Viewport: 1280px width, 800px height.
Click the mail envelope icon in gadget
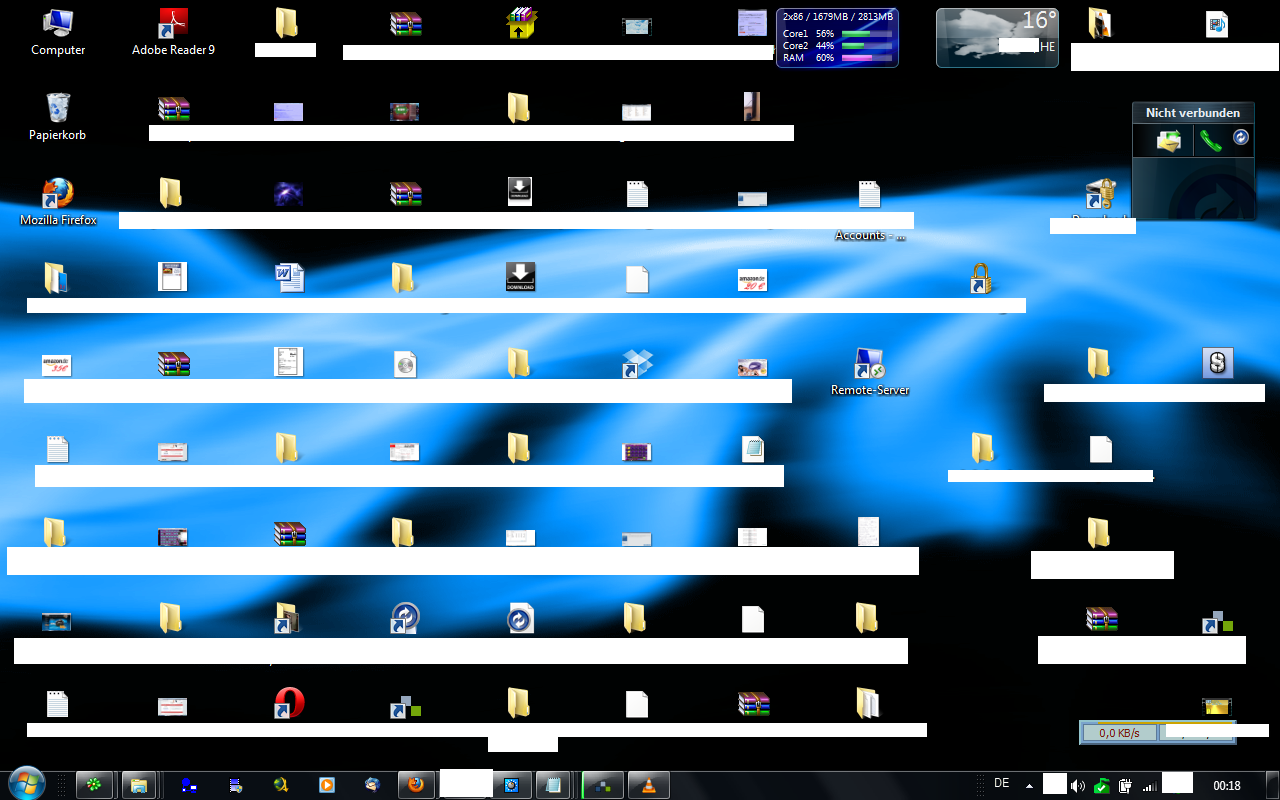[1168, 141]
